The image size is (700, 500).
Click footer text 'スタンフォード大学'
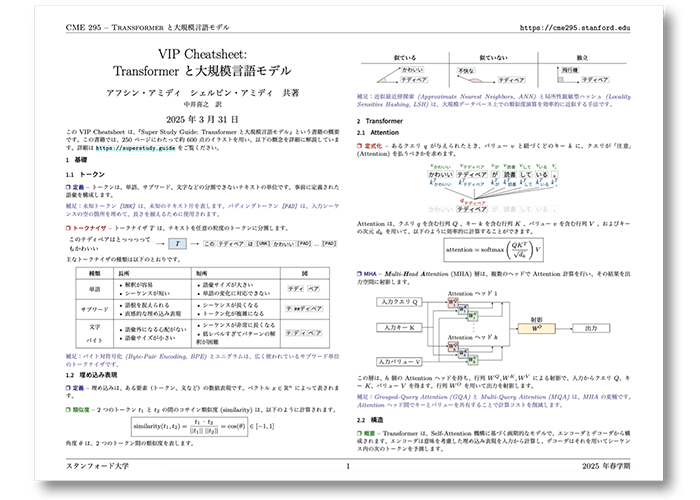97,466
